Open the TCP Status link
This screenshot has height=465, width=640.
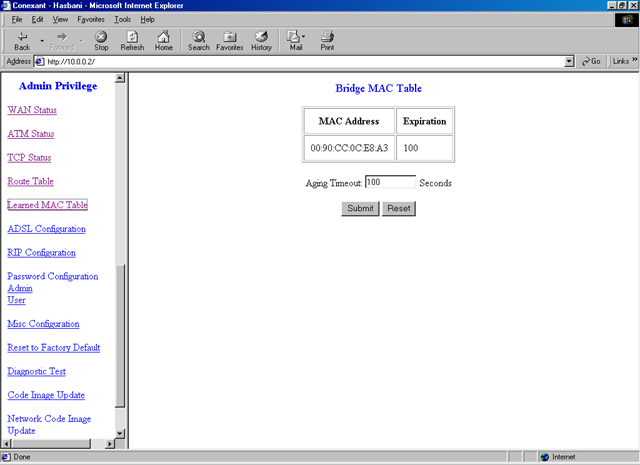[x=29, y=157]
